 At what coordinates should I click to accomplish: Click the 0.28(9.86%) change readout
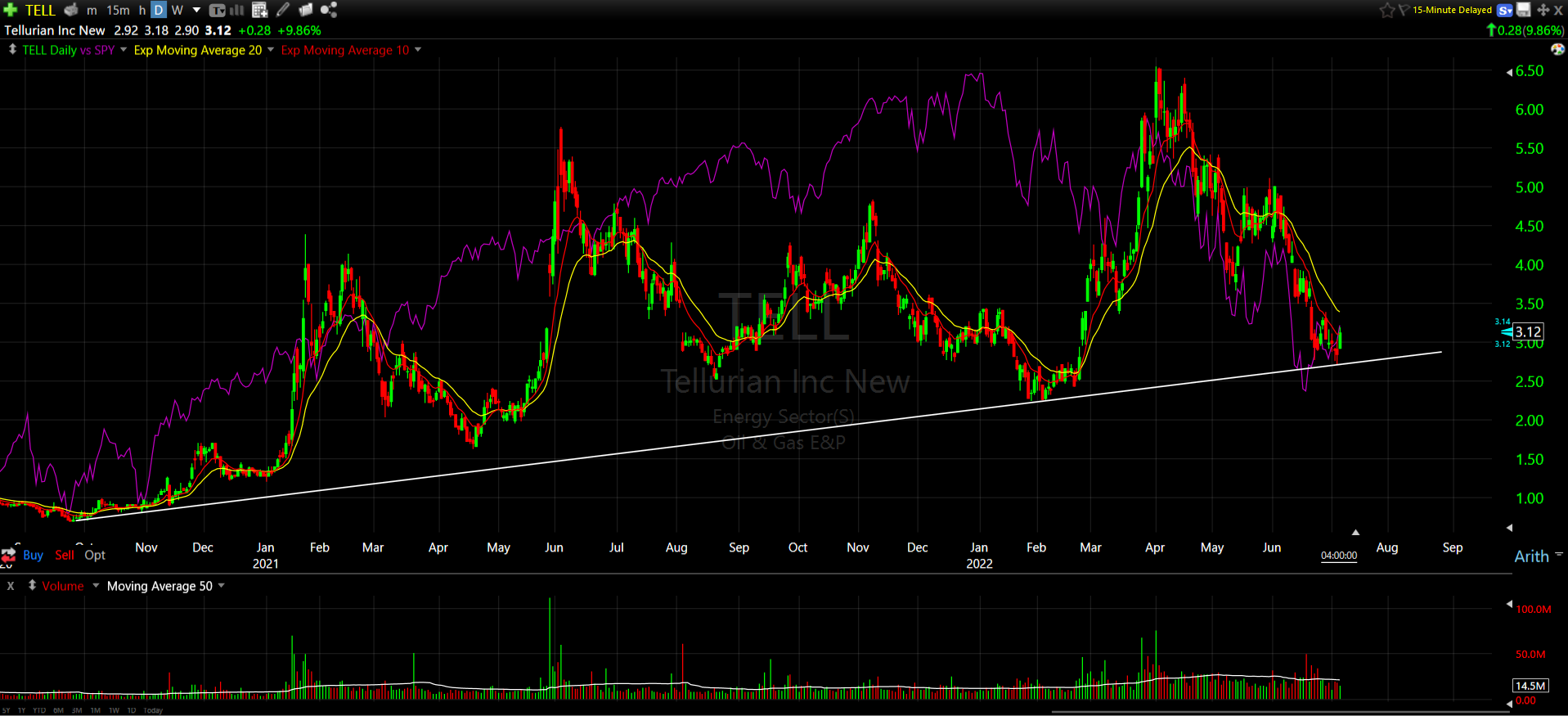pos(1525,30)
